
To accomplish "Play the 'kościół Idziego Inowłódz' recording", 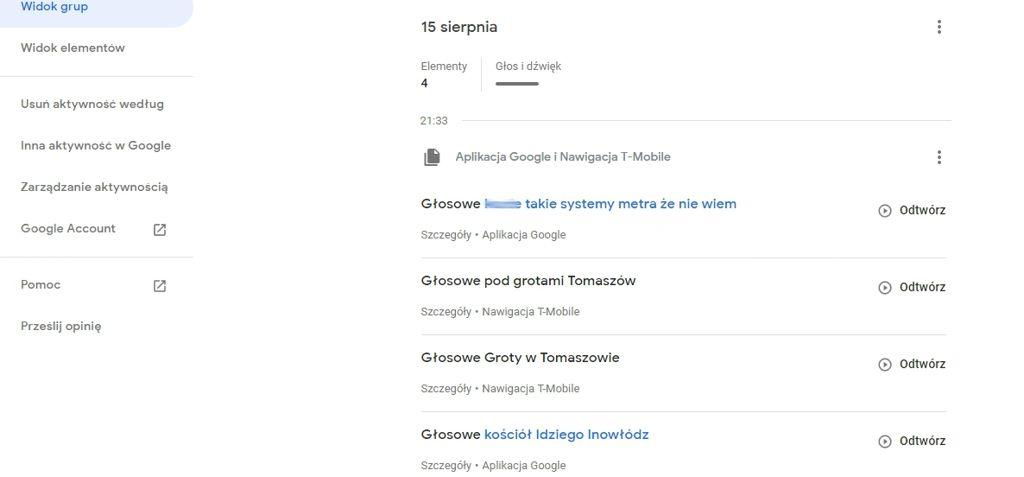I will [911, 442].
